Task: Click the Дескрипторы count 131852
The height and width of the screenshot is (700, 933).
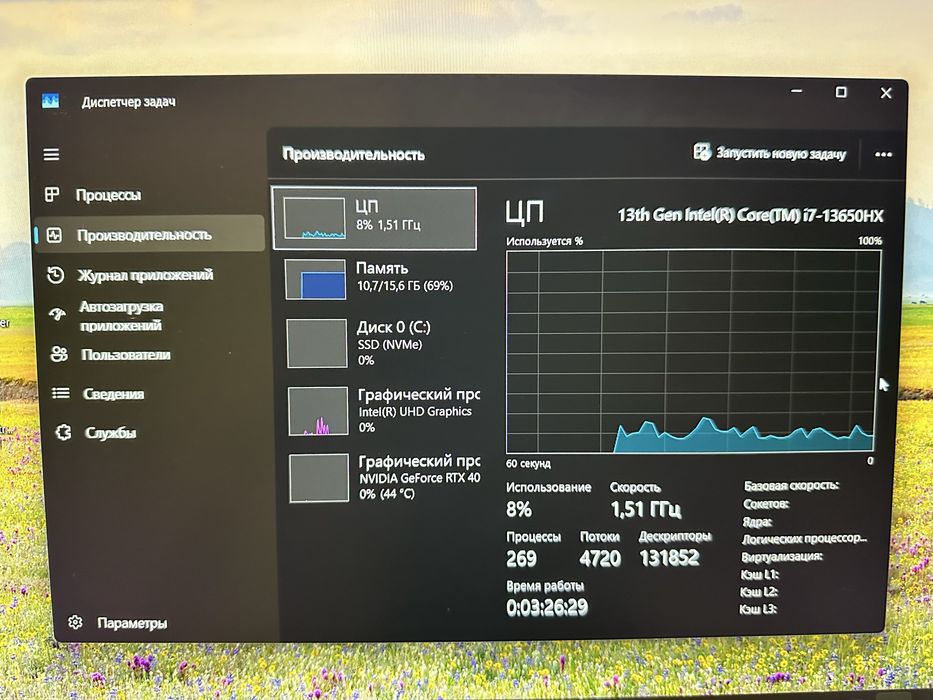Action: click(669, 558)
